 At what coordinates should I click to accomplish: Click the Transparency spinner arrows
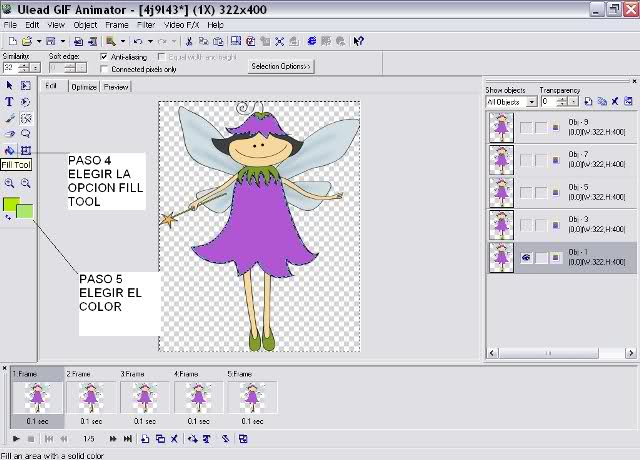pos(562,102)
